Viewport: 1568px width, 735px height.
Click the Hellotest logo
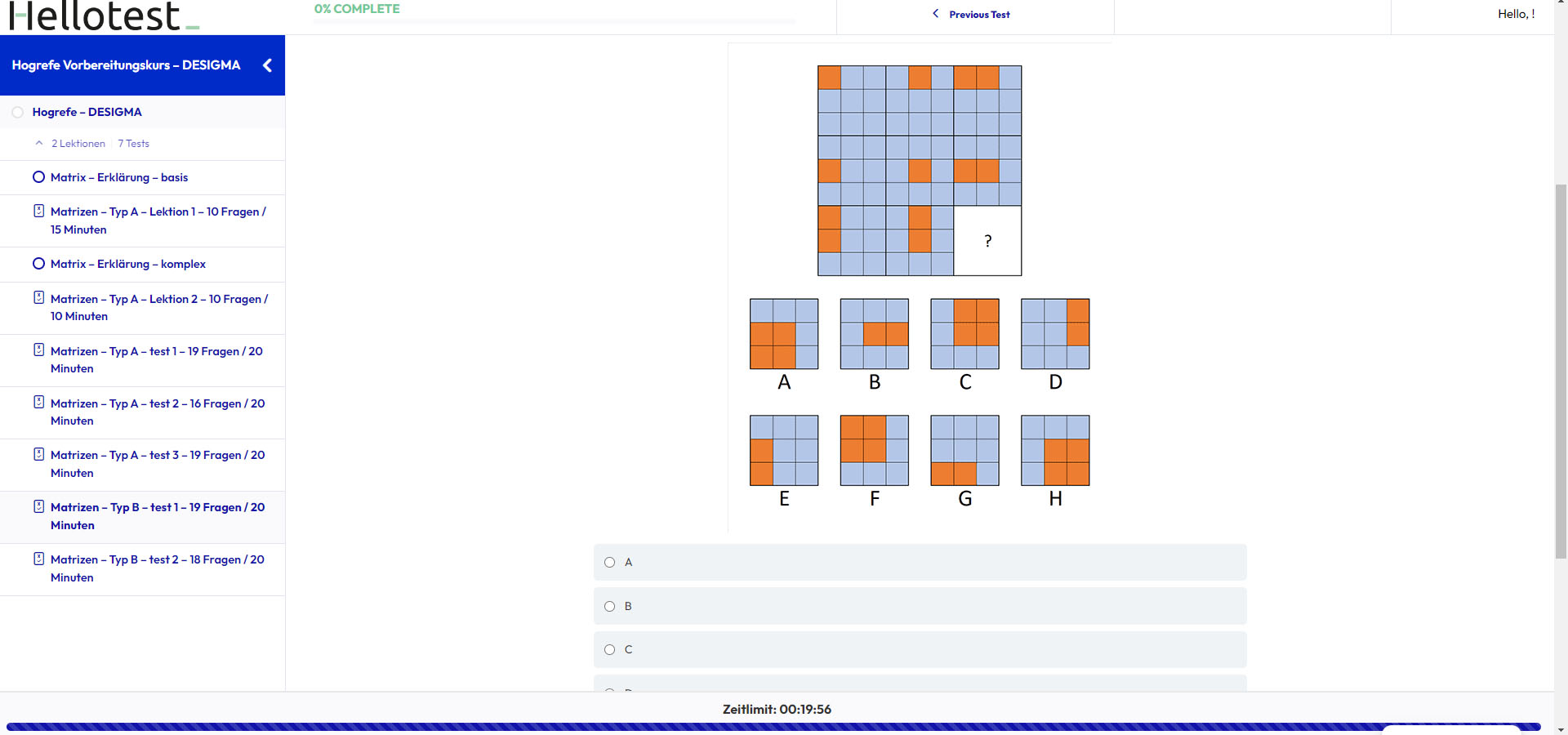click(x=104, y=16)
